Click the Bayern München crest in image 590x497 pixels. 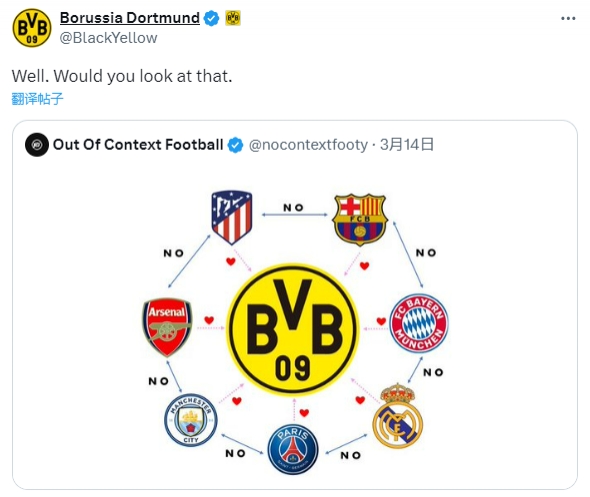click(x=419, y=323)
